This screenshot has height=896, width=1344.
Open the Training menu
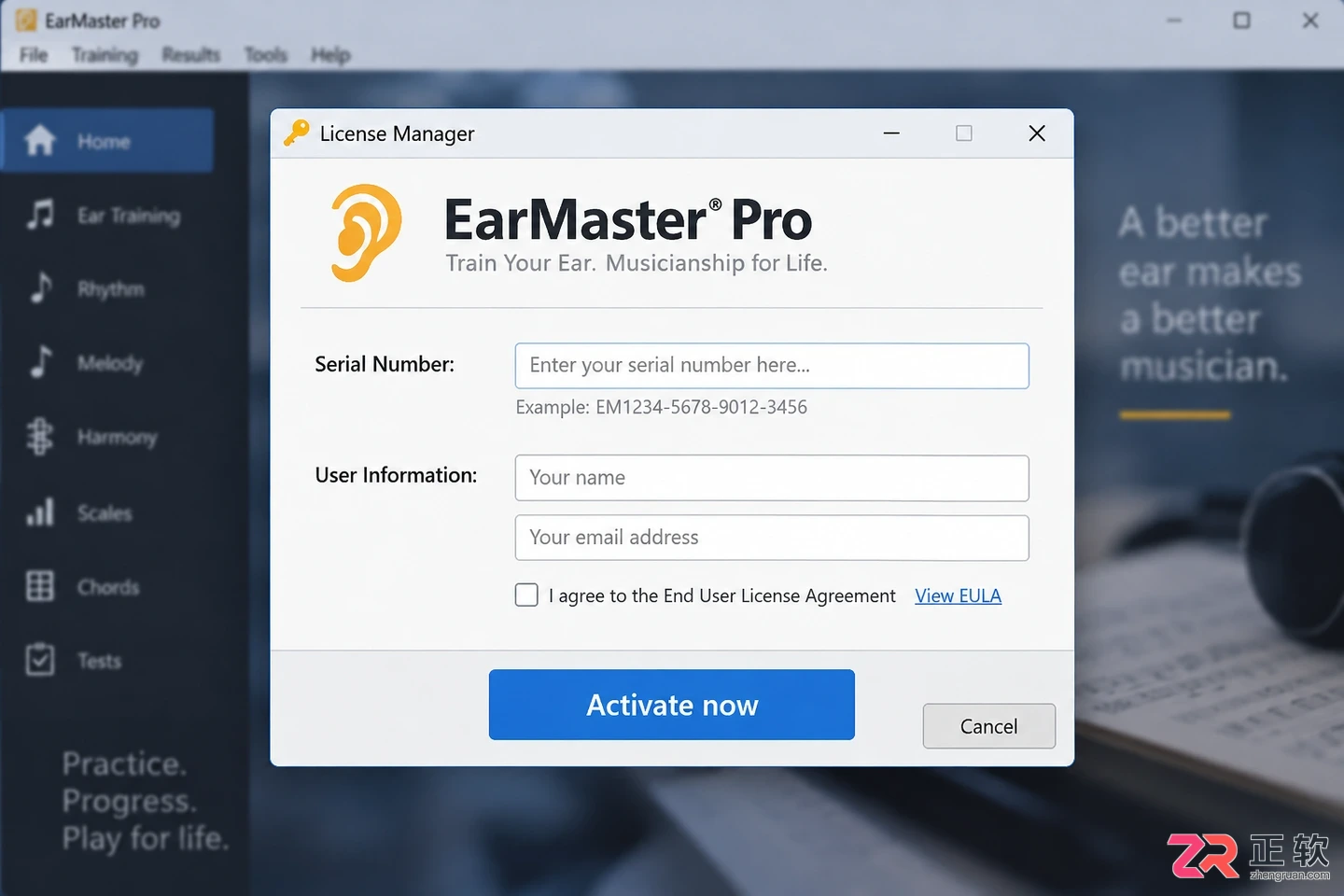[x=105, y=55]
